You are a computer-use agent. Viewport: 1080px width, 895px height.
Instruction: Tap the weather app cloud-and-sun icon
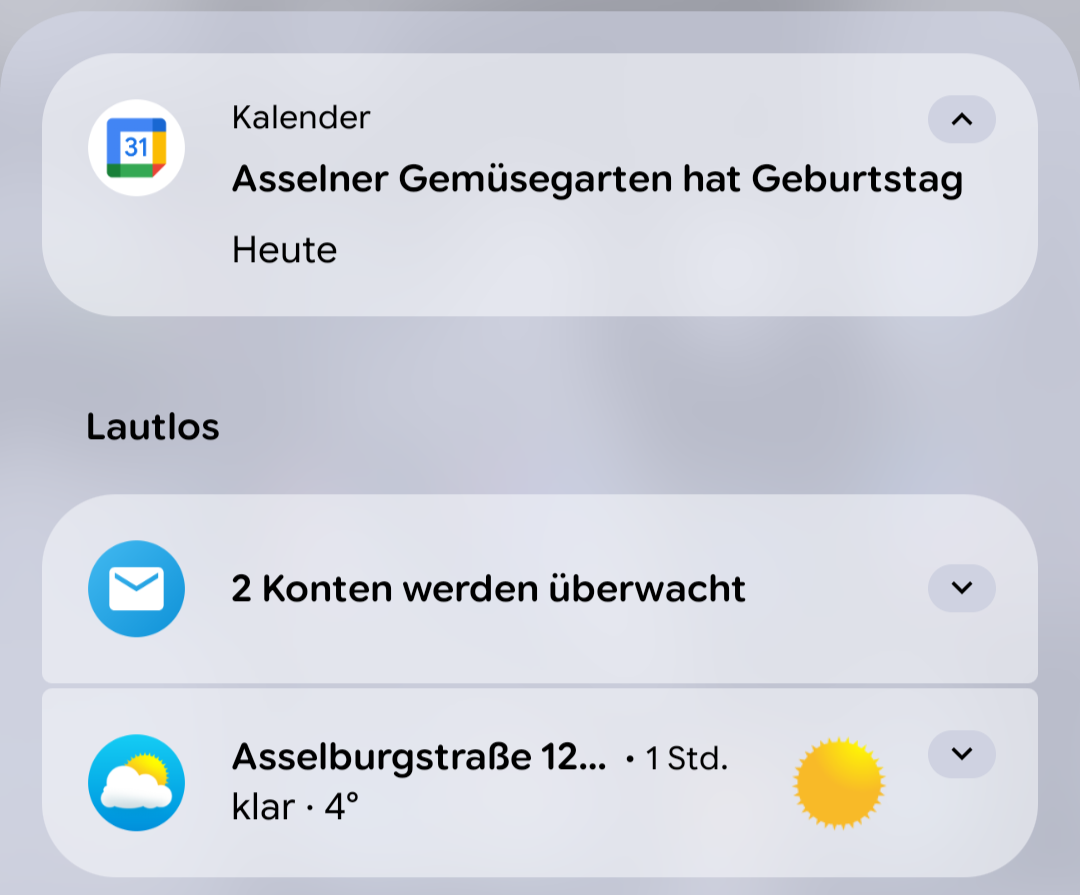pos(136,783)
